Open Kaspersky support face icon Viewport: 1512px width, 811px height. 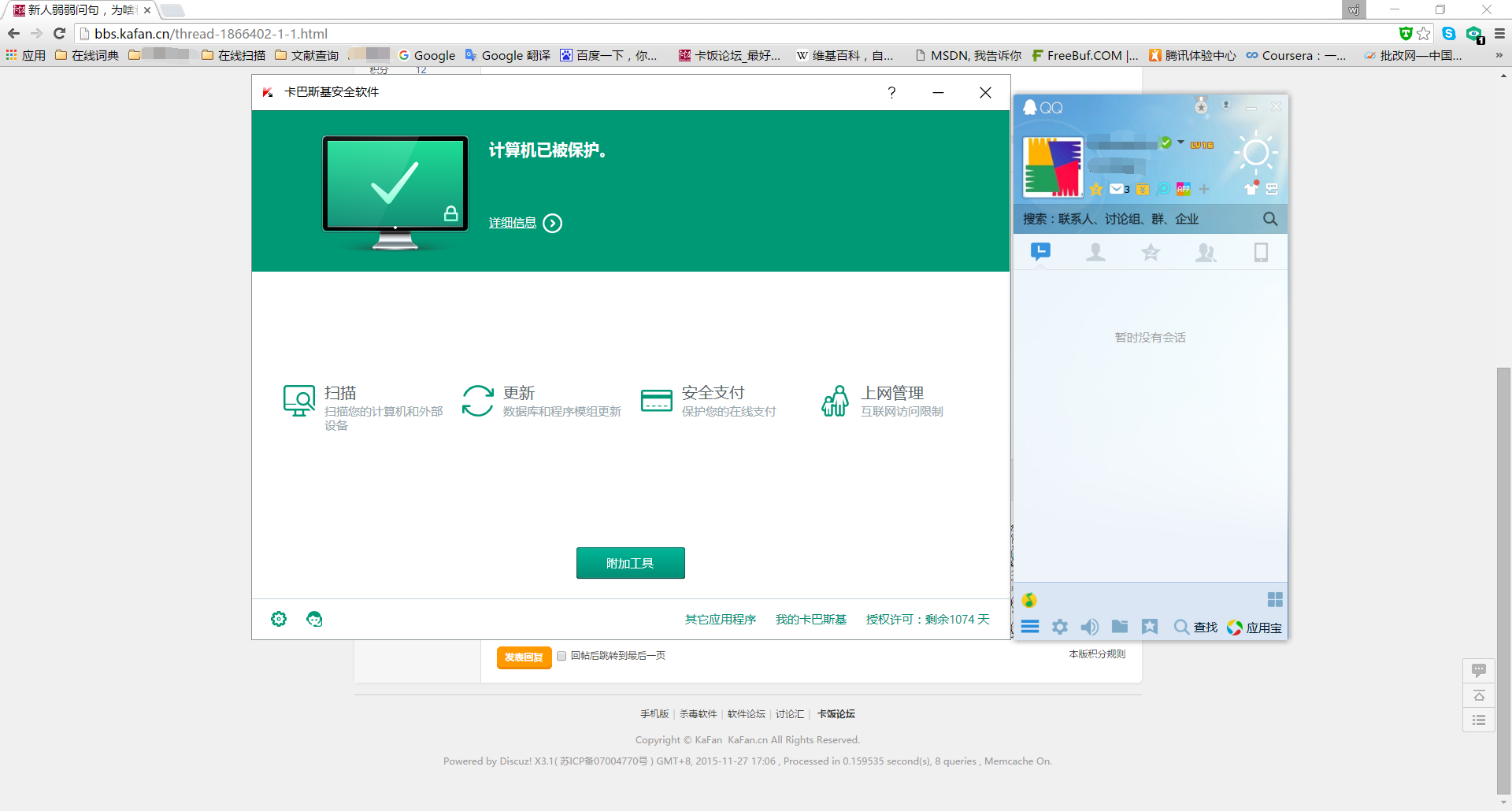point(314,619)
